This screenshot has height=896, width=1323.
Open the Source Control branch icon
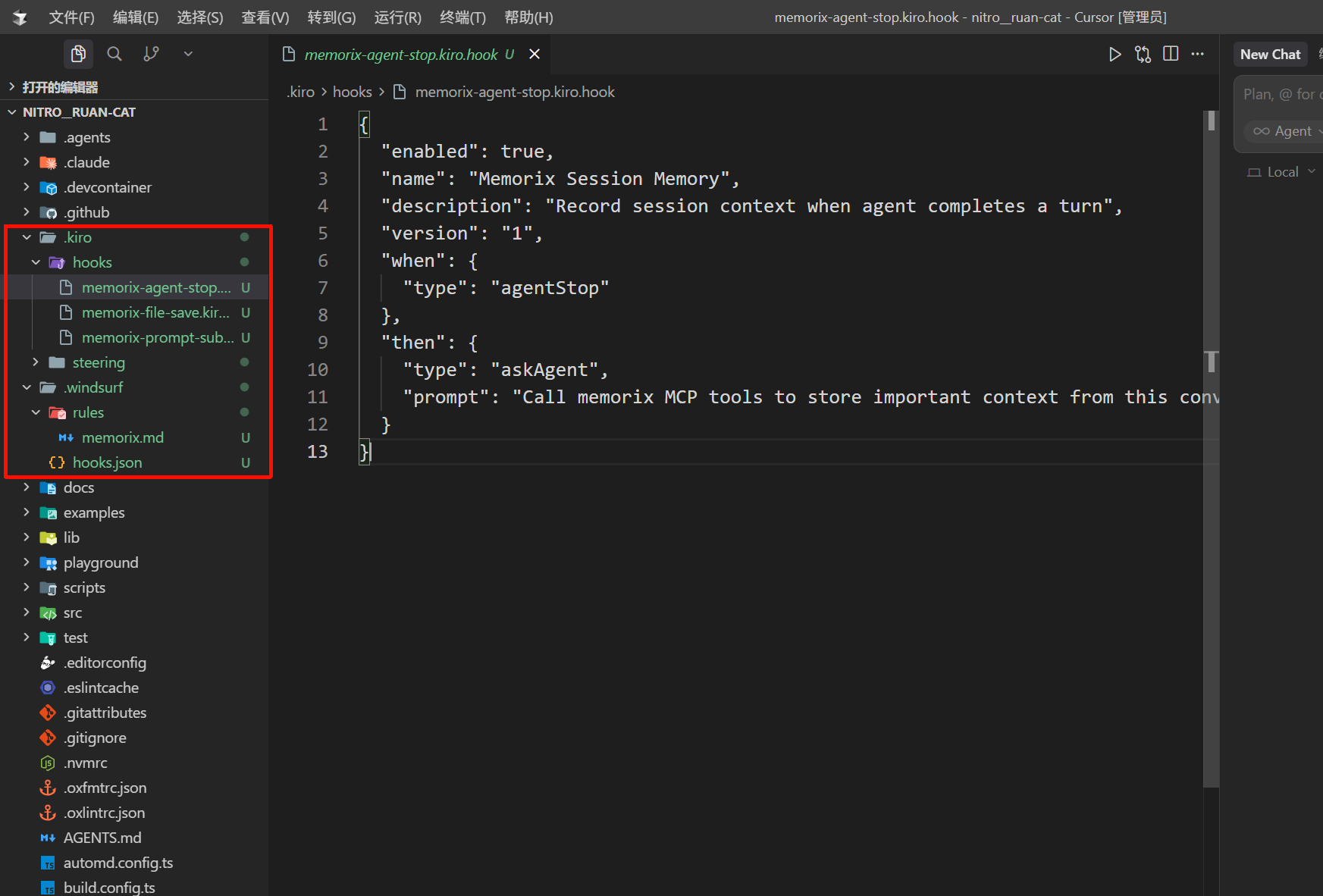(x=152, y=54)
